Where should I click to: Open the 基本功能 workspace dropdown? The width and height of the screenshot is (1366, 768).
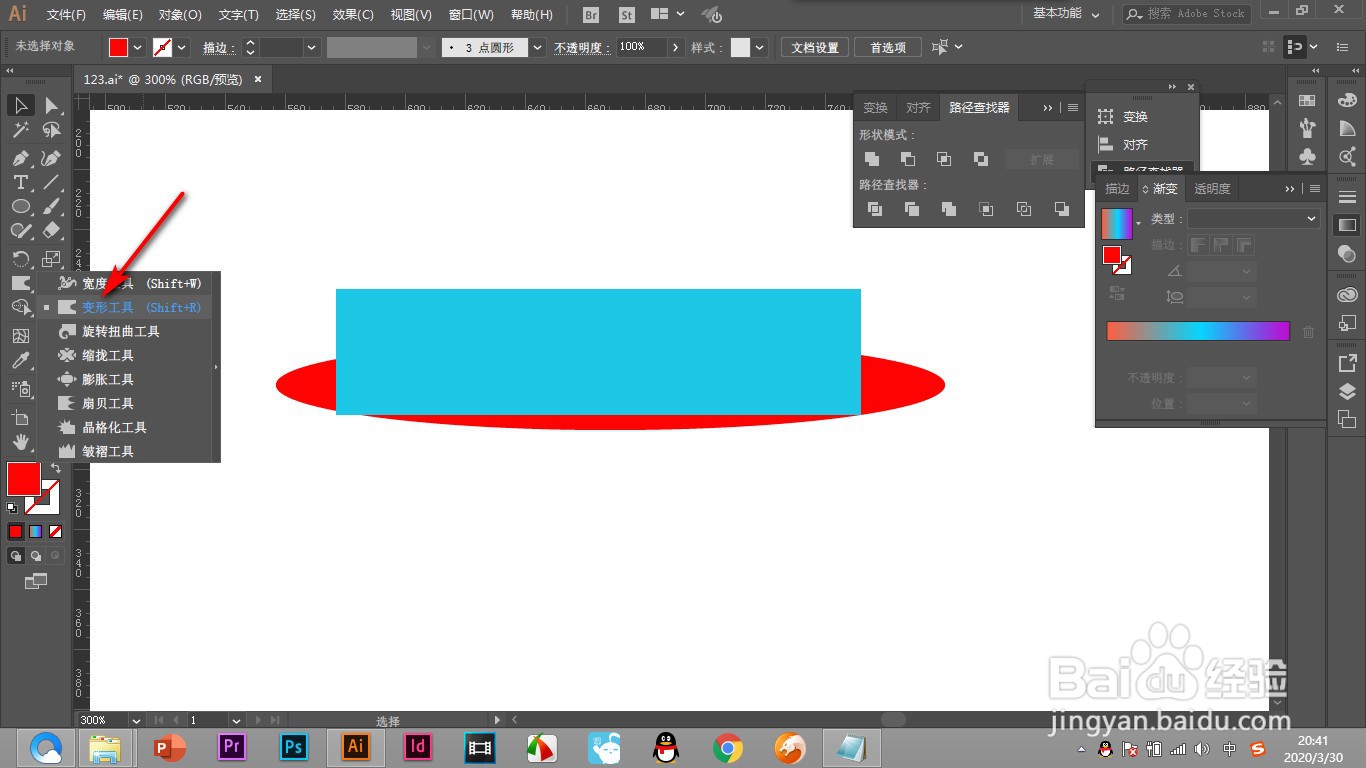coord(1066,14)
